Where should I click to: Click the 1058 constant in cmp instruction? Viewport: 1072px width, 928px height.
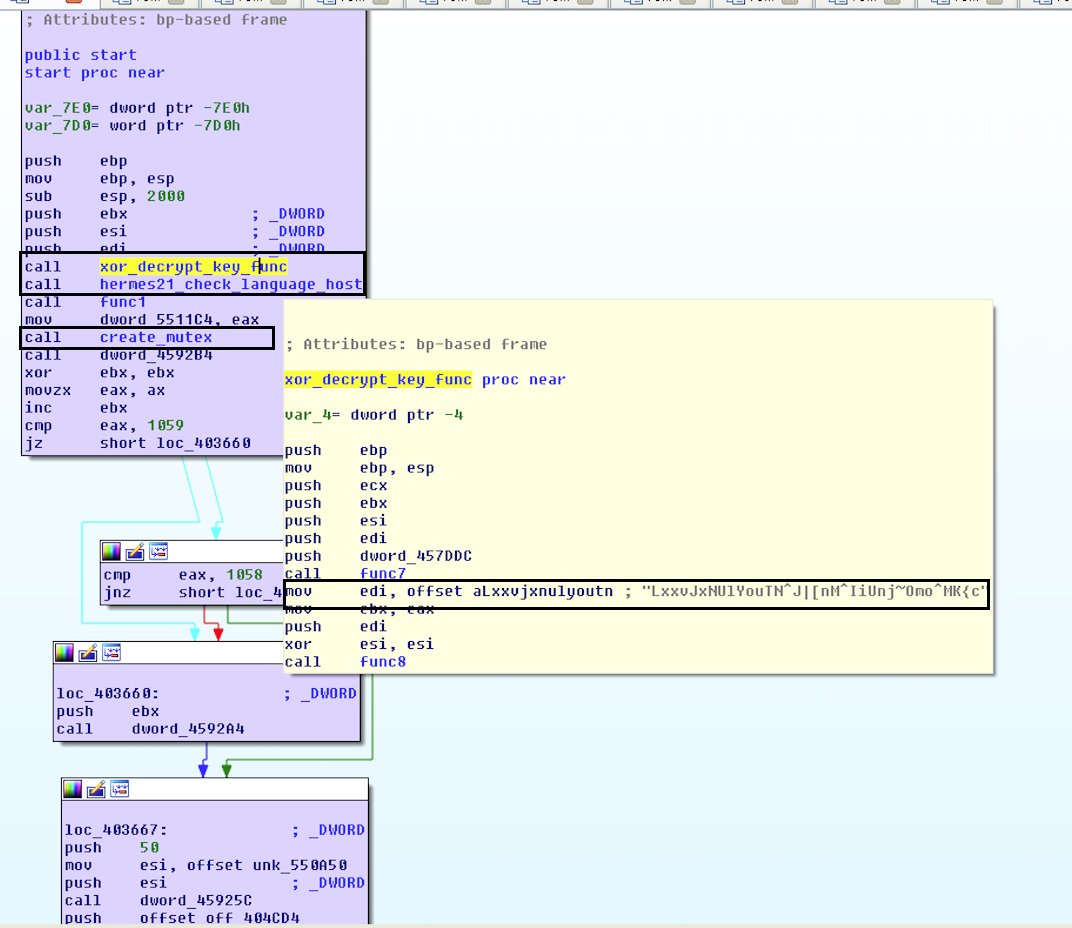244,575
